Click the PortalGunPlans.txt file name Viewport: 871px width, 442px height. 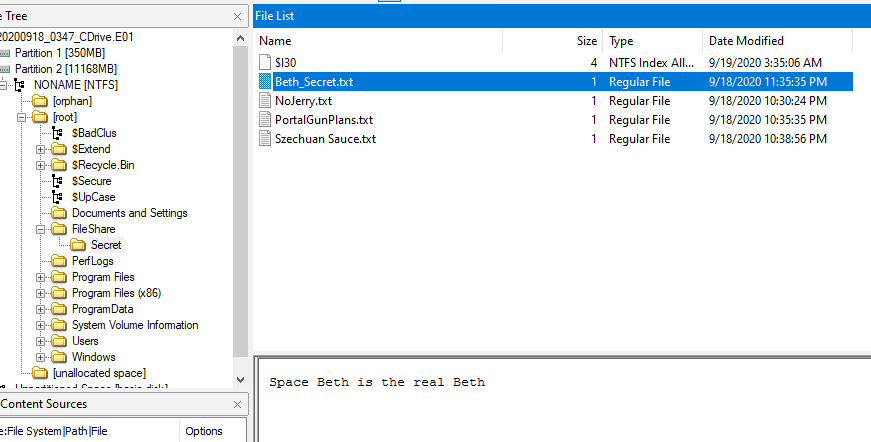324,120
